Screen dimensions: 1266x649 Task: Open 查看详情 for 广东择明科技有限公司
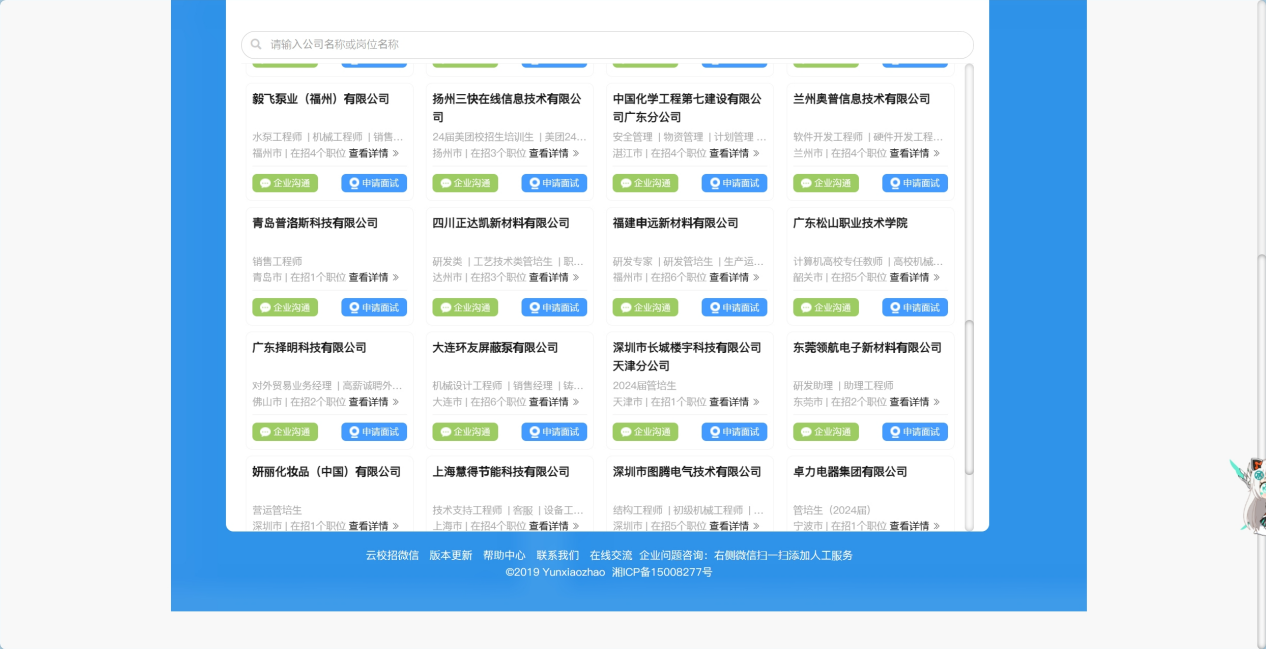373,402
